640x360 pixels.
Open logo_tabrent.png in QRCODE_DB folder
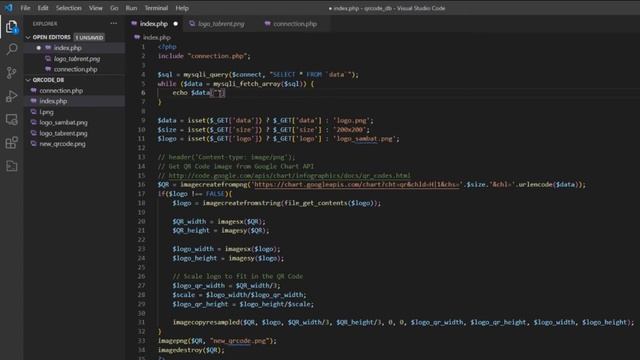63,133
